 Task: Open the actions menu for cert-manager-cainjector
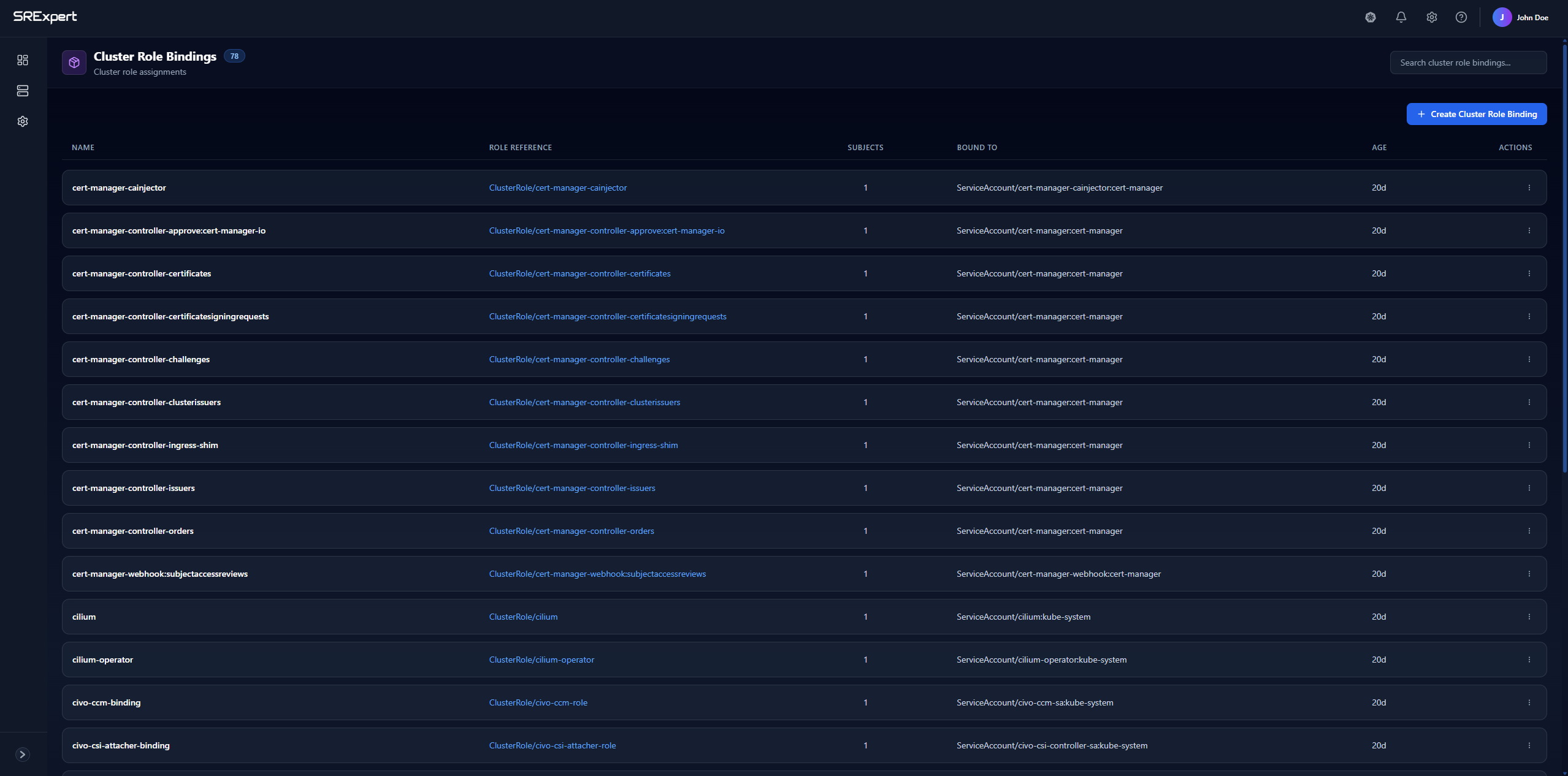(1529, 188)
